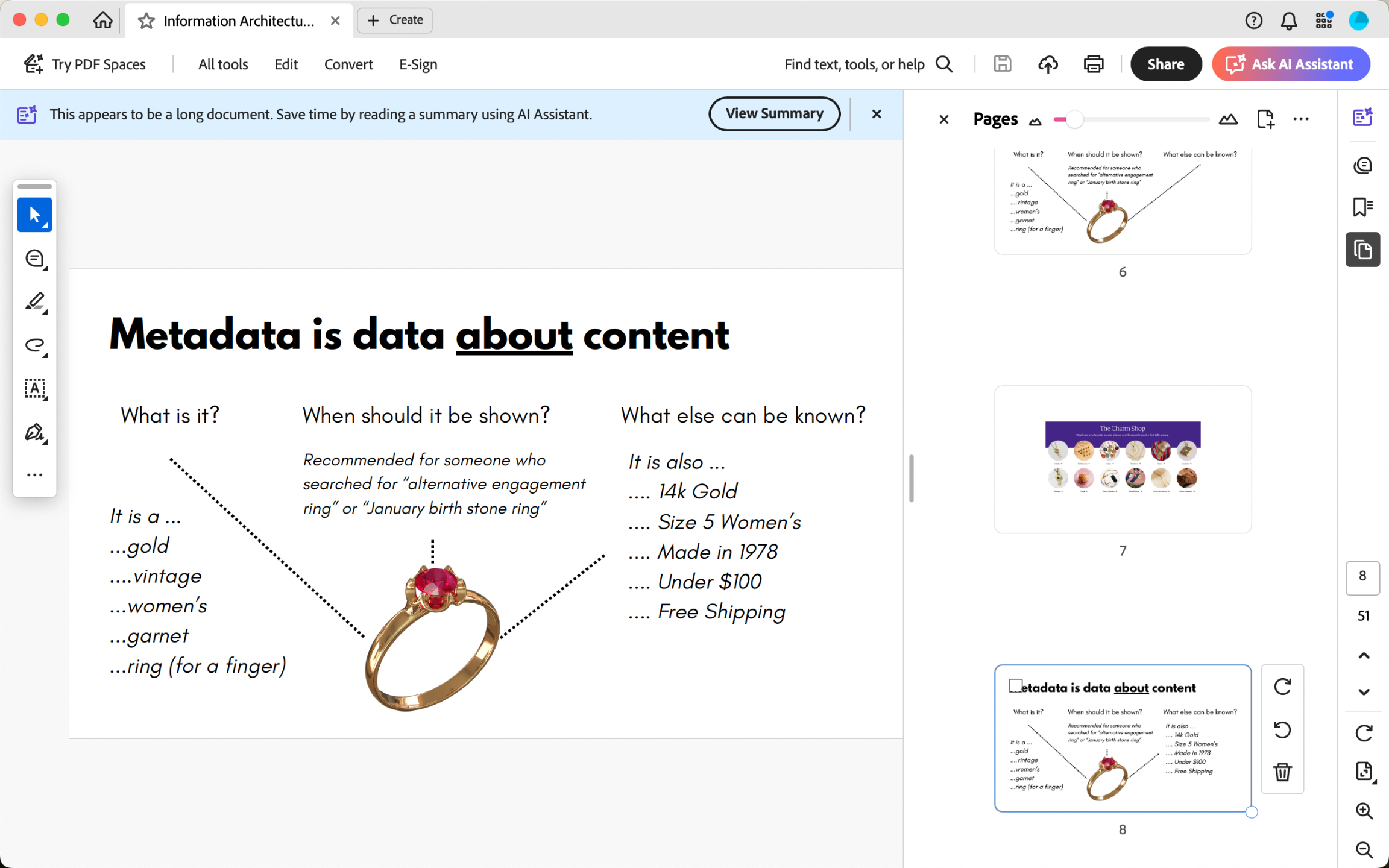Viewport: 1389px width, 868px height.
Task: Select the highlighter tool in left toolbar
Action: point(35,301)
